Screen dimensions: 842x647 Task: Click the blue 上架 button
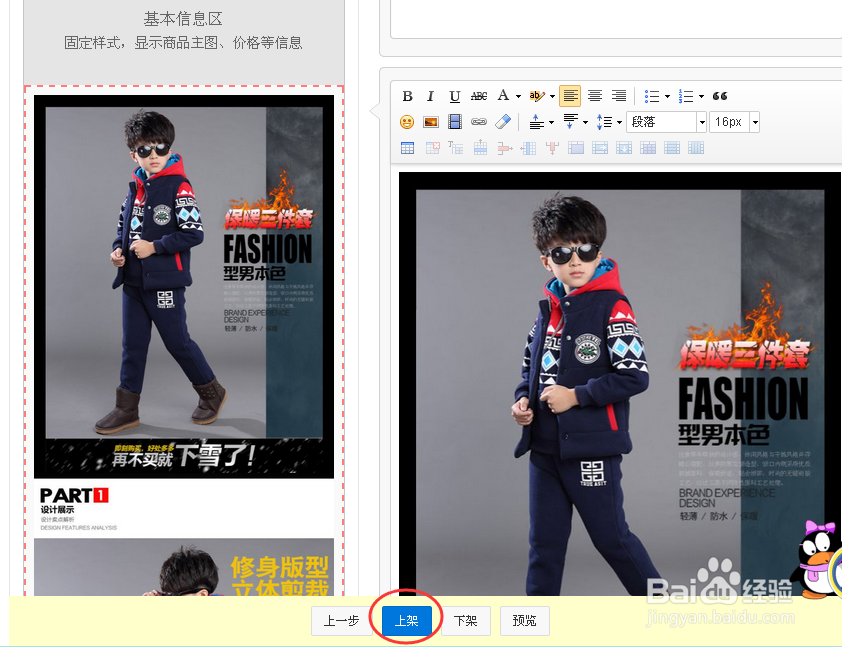pos(407,621)
